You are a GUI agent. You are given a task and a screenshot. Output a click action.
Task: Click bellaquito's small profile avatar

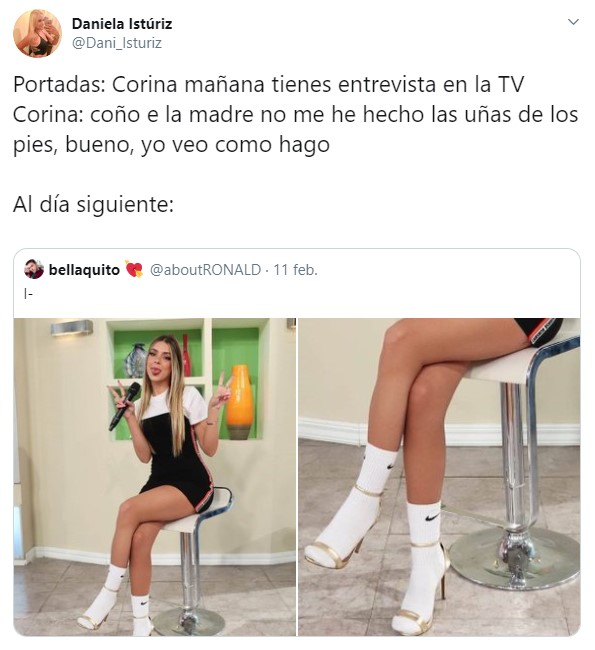tap(34, 269)
